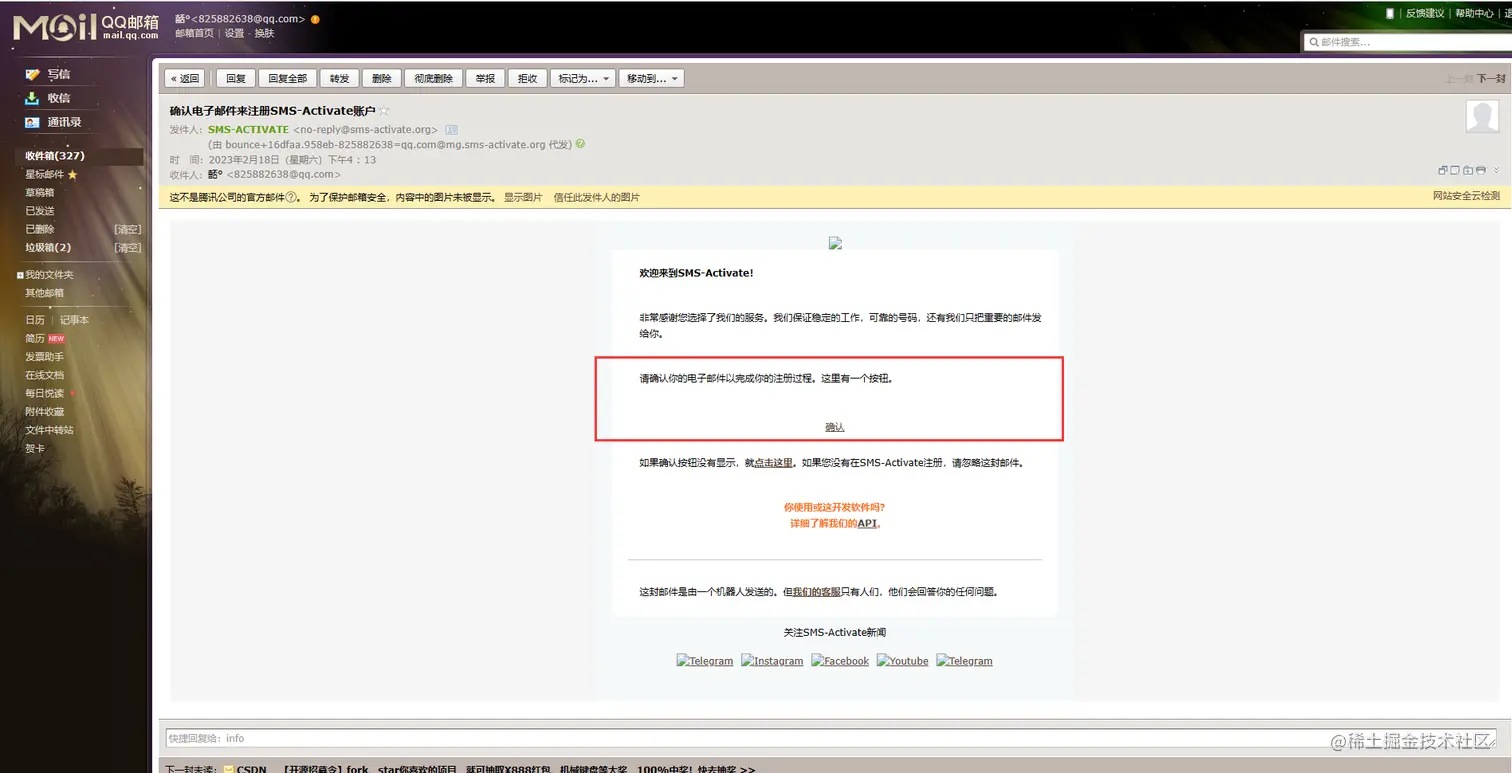Open 文件中转站 file transfer station
Screen dimensions: 1512x773
point(49,430)
